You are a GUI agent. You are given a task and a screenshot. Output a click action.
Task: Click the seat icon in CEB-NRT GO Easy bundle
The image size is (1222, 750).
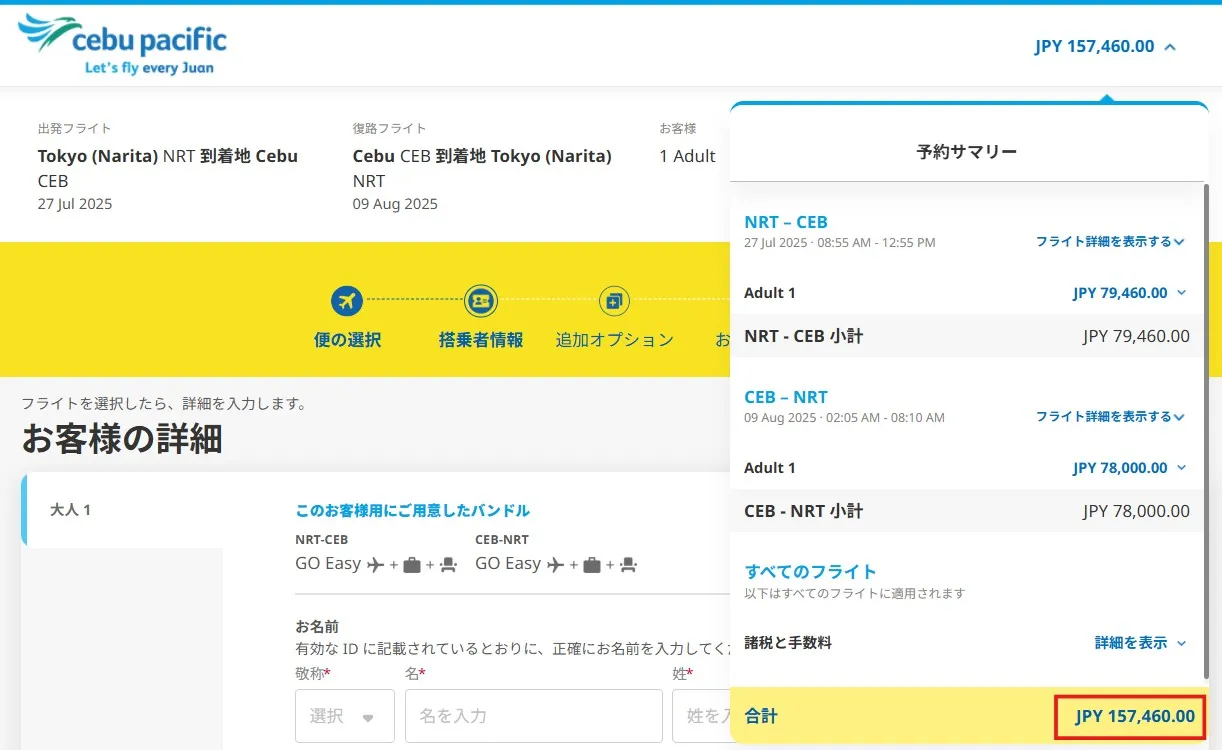tap(628, 563)
